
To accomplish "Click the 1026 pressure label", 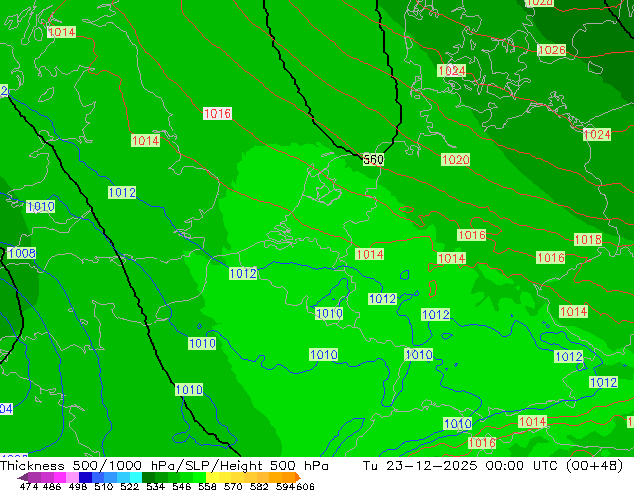I will 552,50.
